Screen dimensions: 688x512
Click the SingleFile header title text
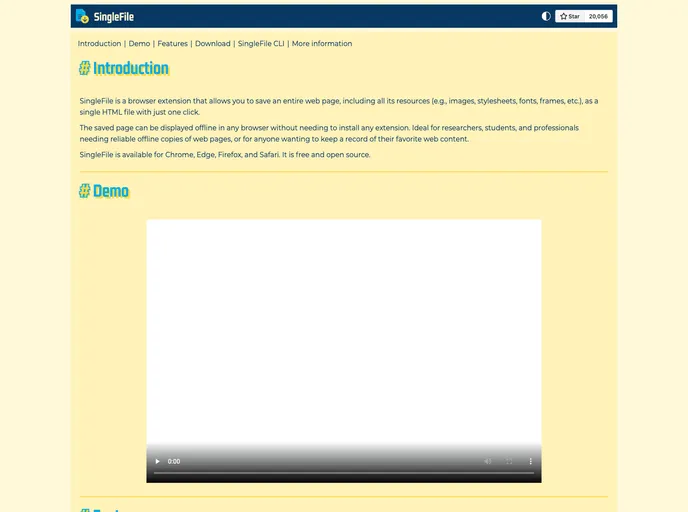(x=114, y=17)
